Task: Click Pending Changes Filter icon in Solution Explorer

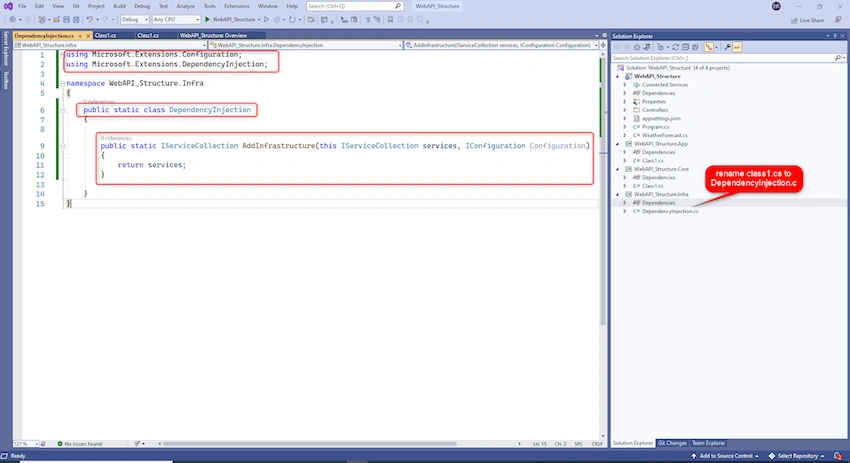Action: pos(660,47)
